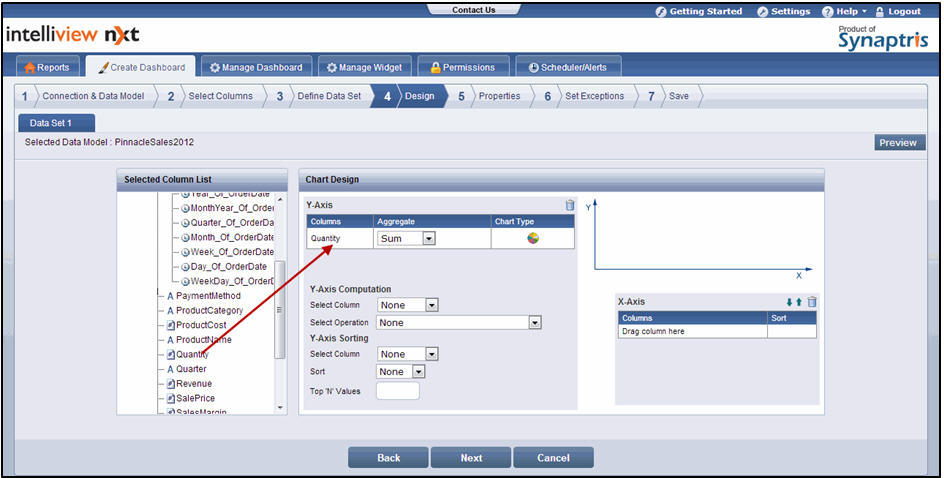Viewport: 944px width, 478px height.
Task: Click the Top 'N' Values input field
Action: tap(398, 391)
